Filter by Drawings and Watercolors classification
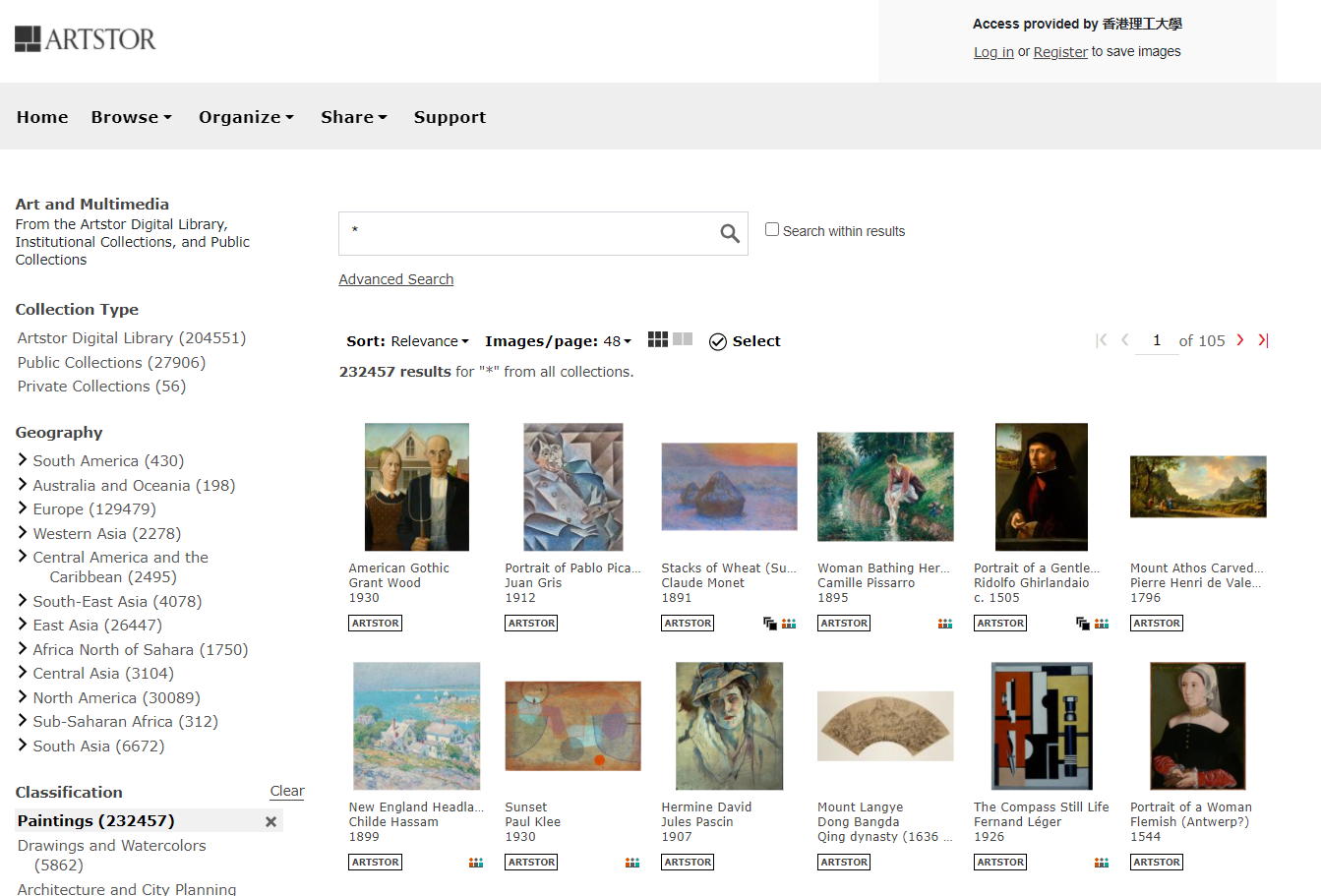Viewport: 1321px width, 896px height. [x=111, y=855]
